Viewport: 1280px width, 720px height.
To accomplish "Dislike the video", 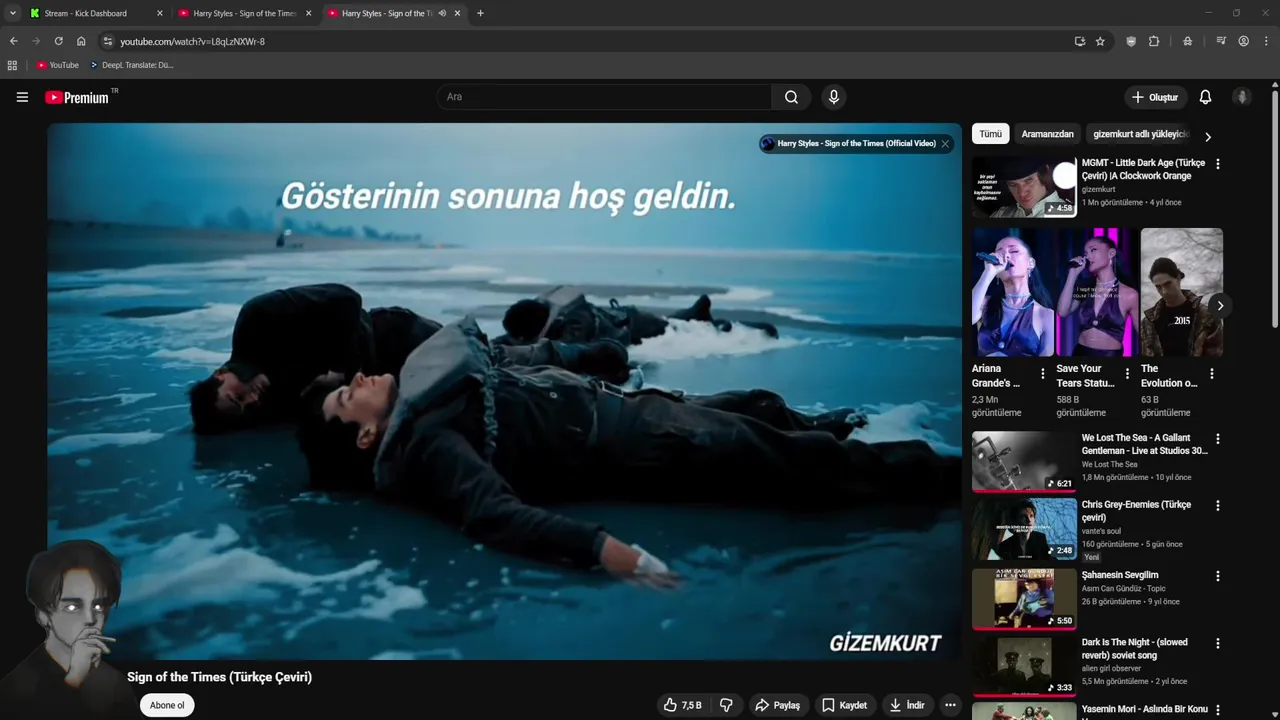I will coord(726,705).
